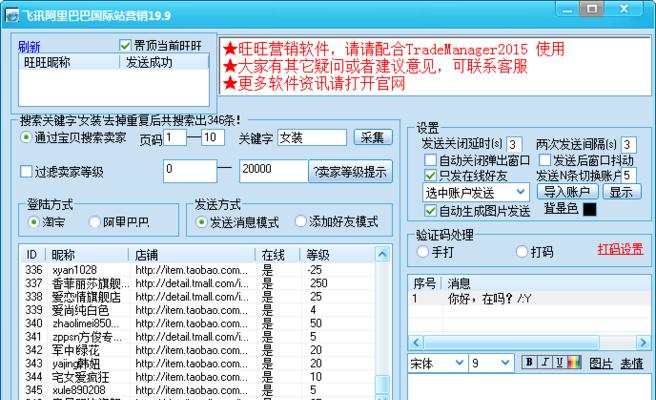The width and height of the screenshot is (656, 400).
Task: Click 导入账户 button
Action: point(568,192)
